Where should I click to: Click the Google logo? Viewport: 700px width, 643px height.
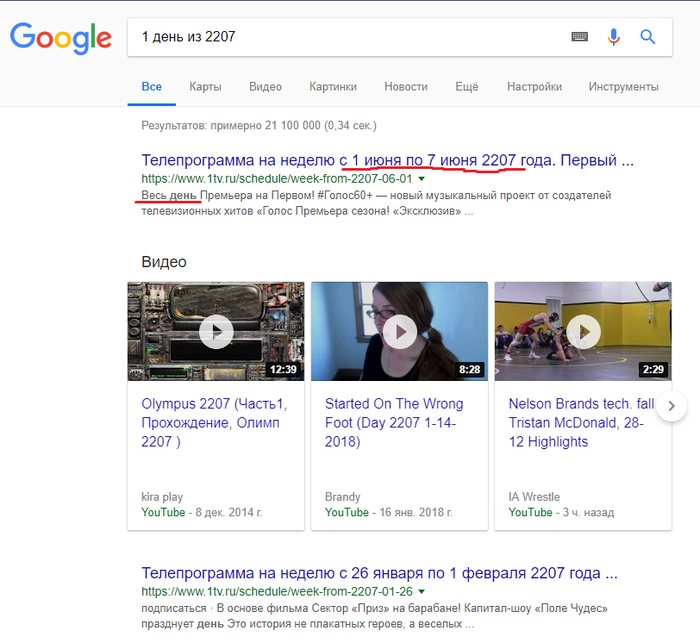click(x=61, y=38)
